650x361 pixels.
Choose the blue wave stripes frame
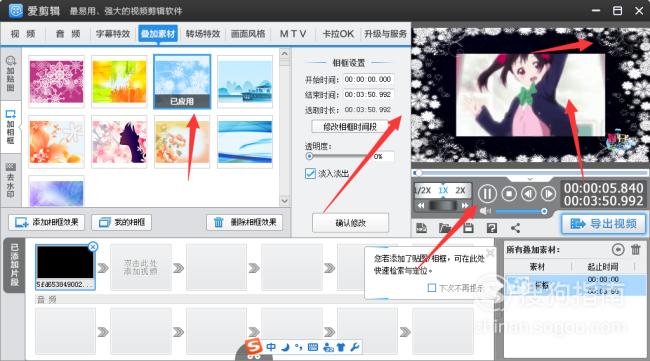click(245, 142)
